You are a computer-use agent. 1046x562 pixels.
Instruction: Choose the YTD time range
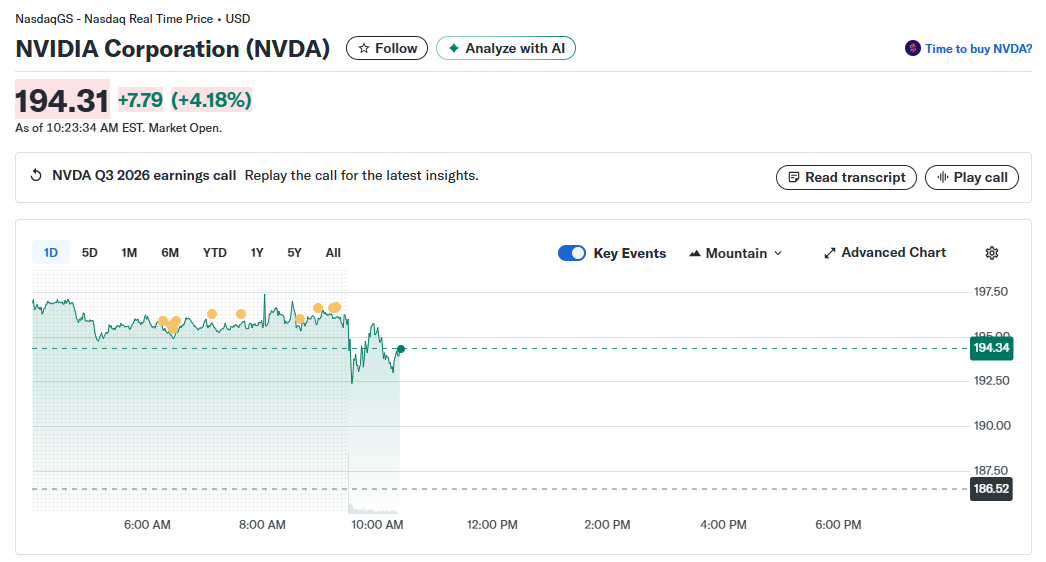pos(214,253)
